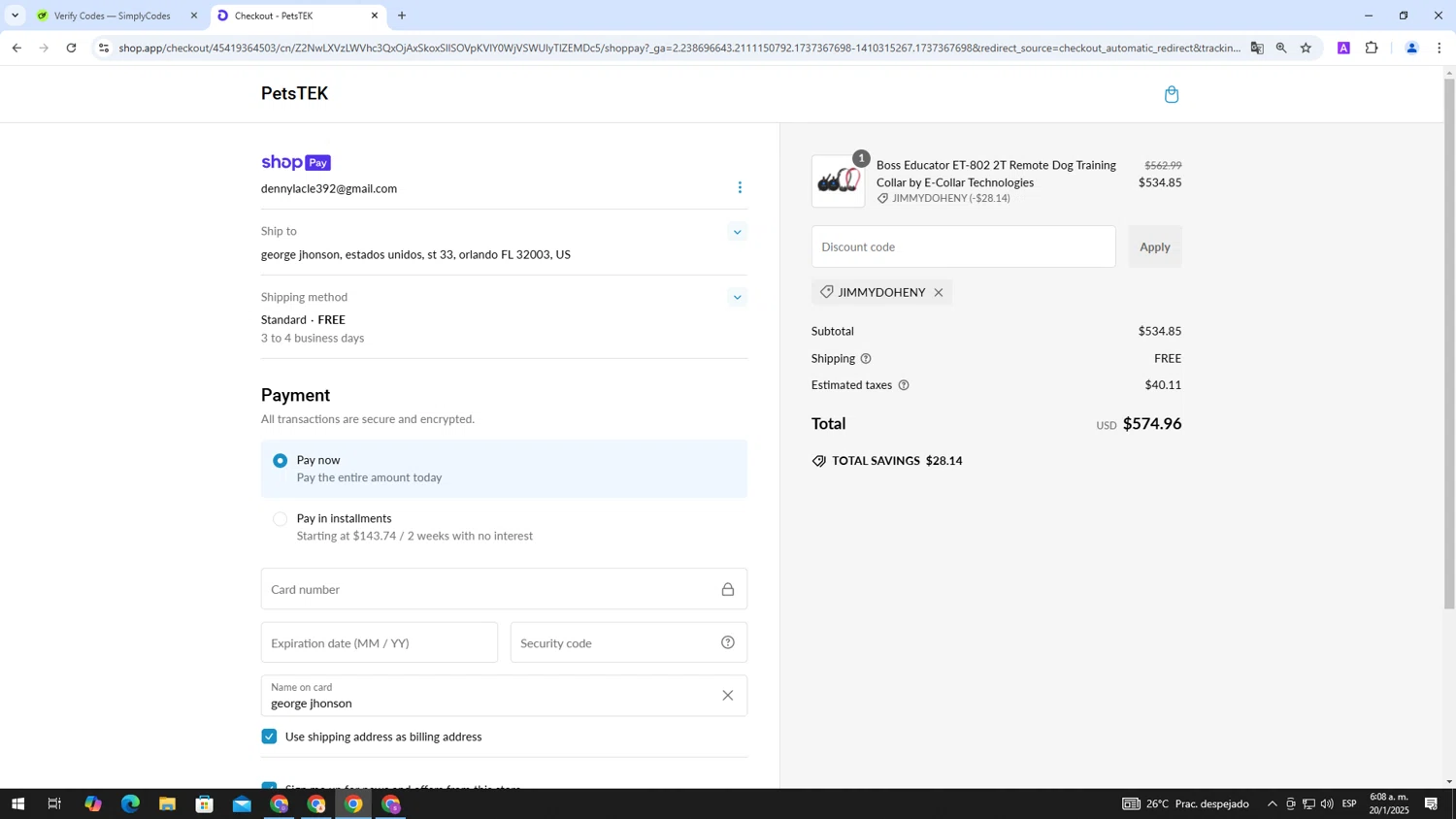Bookmark this page with star icon
This screenshot has height=819, width=1456.
(x=1306, y=48)
